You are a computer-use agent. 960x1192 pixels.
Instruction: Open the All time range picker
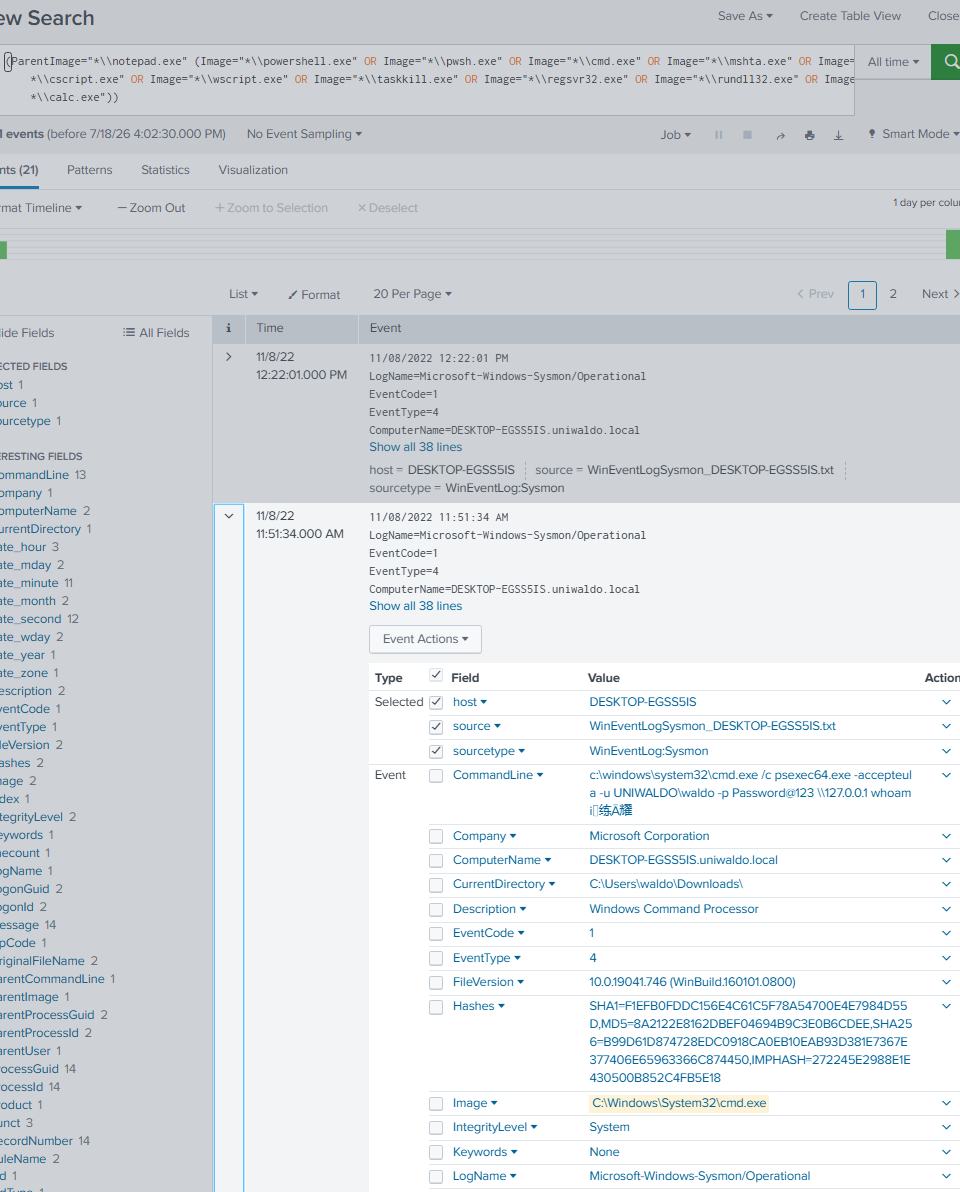point(893,62)
